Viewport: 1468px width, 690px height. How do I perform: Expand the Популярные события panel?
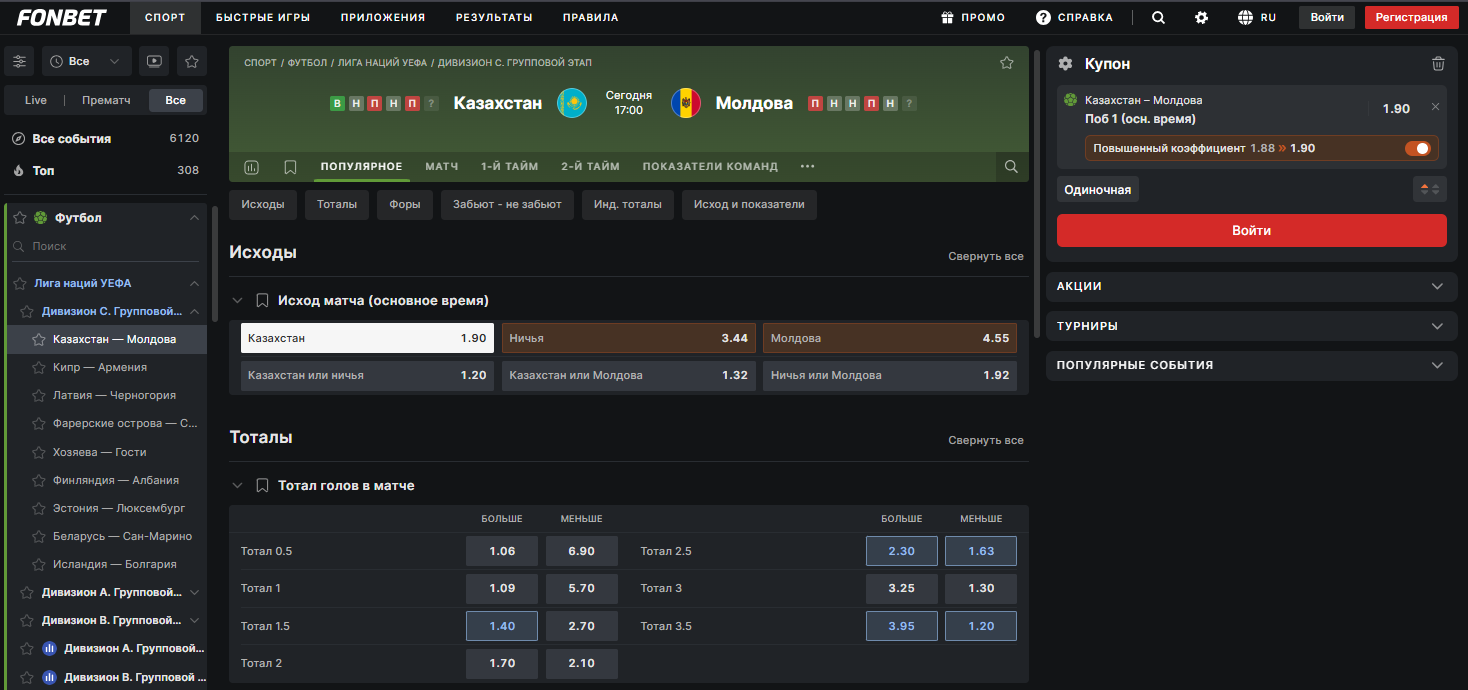click(x=1251, y=365)
